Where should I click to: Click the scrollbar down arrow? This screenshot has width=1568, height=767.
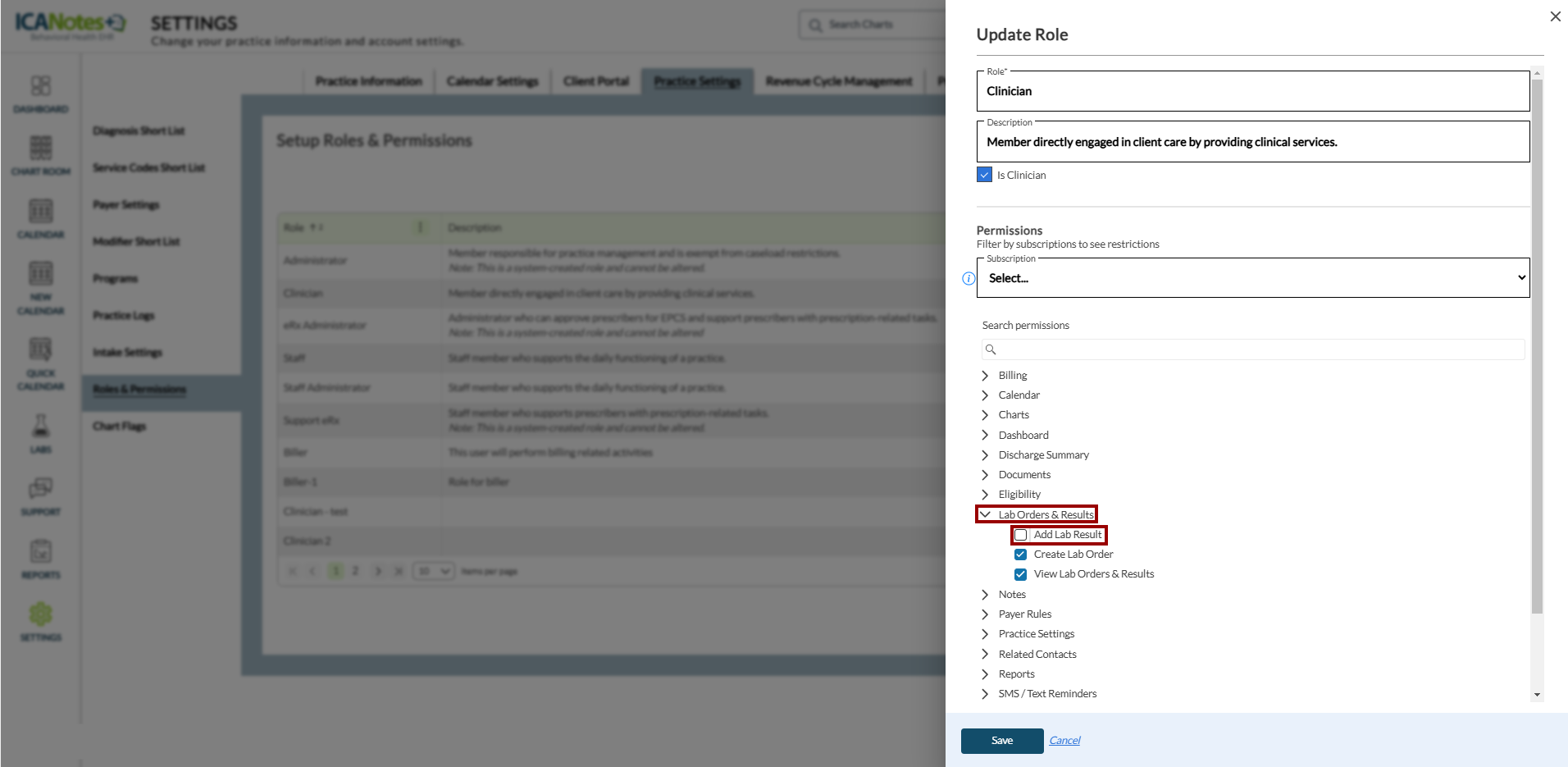click(1538, 695)
